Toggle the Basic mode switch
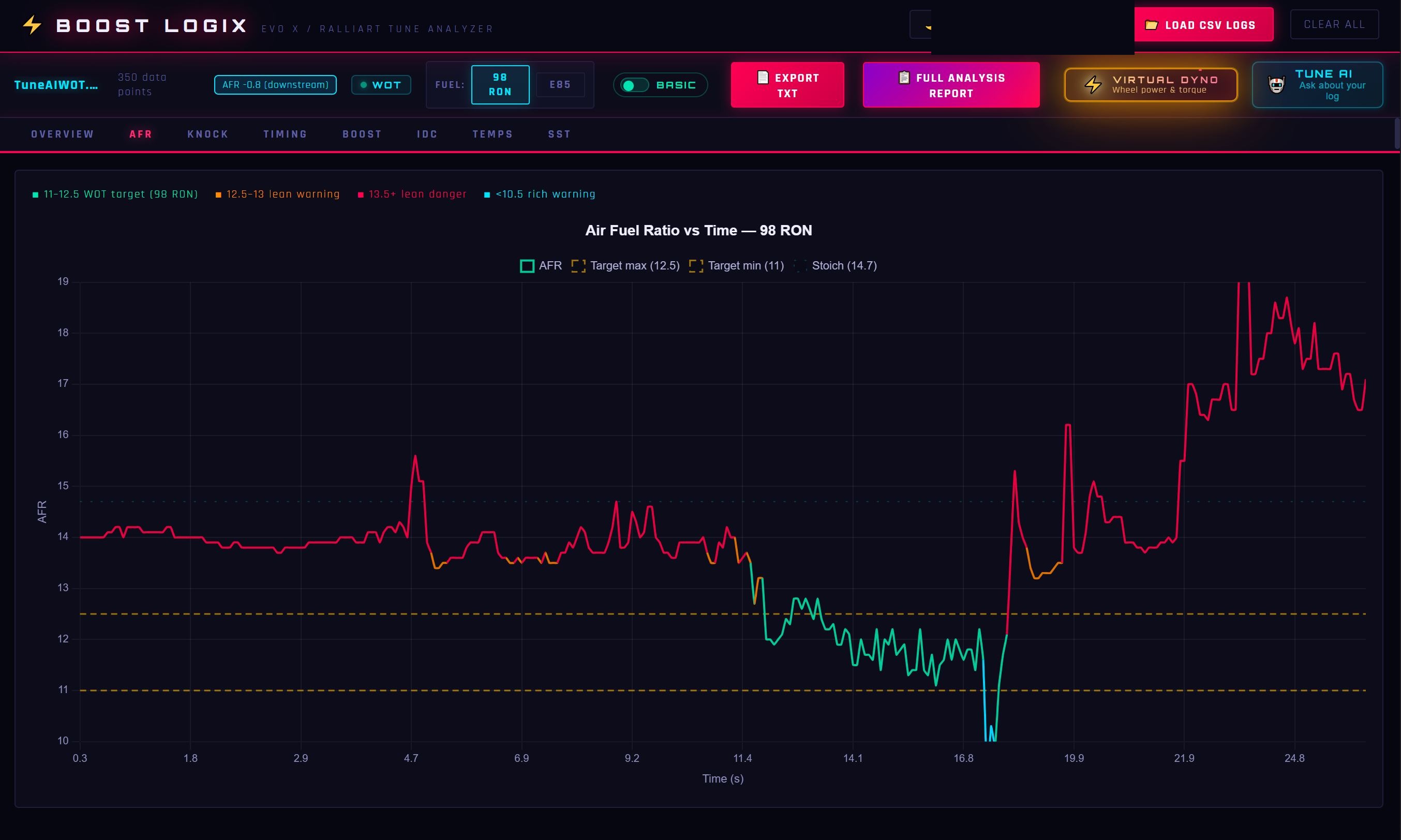The image size is (1401, 840). 634,85
